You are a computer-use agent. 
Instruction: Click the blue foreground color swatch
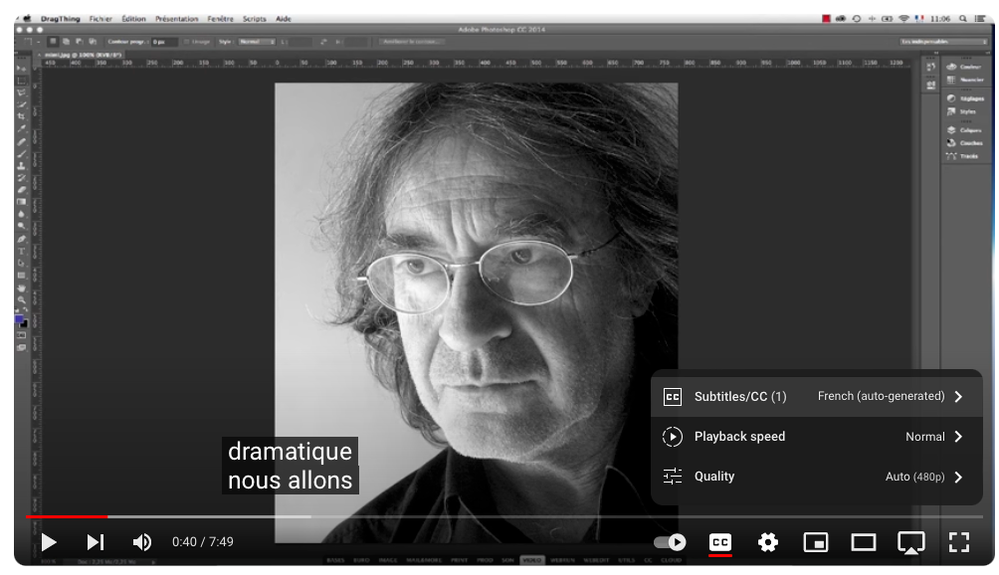coord(19,320)
